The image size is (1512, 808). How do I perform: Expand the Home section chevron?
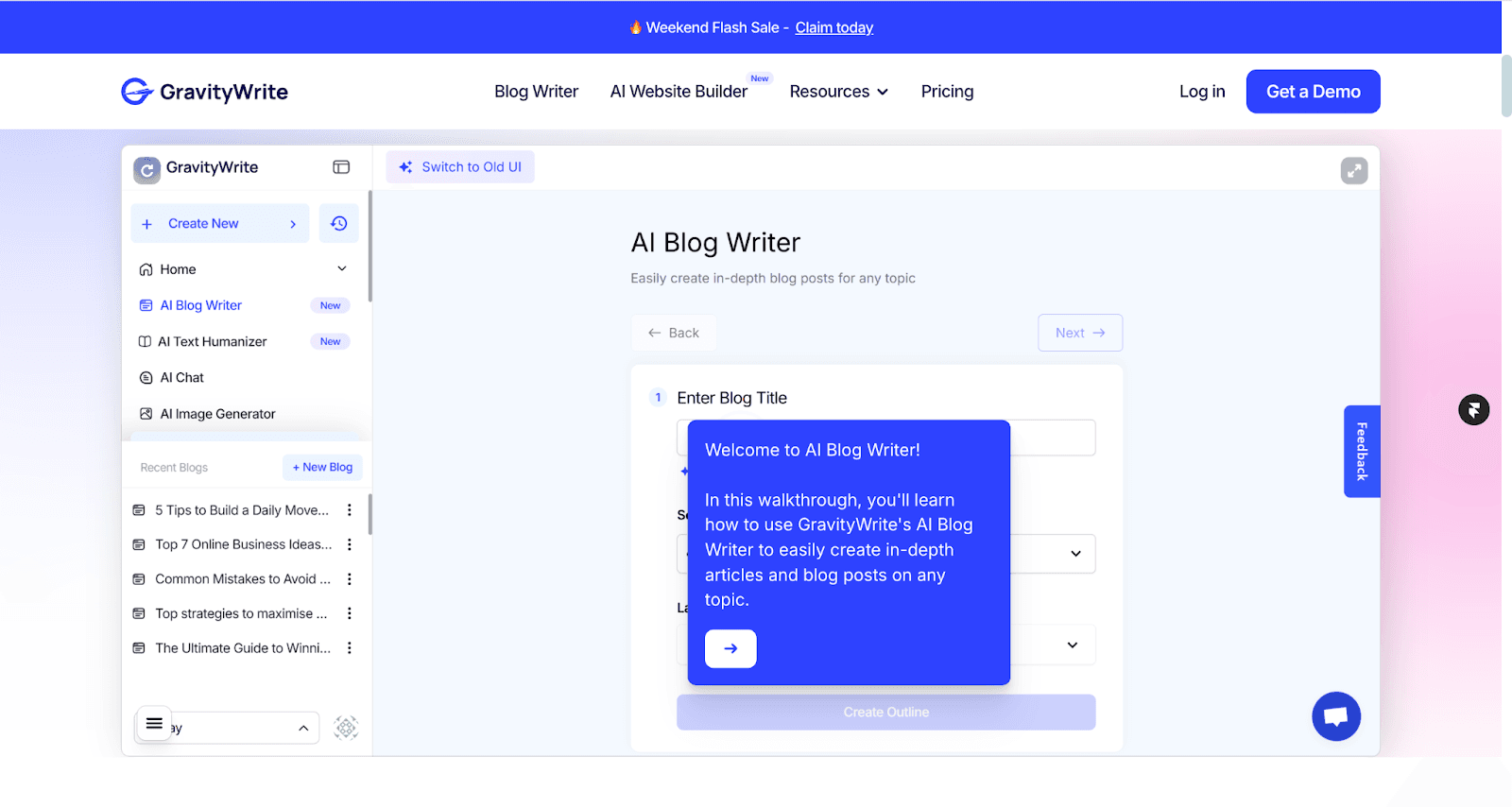(342, 269)
